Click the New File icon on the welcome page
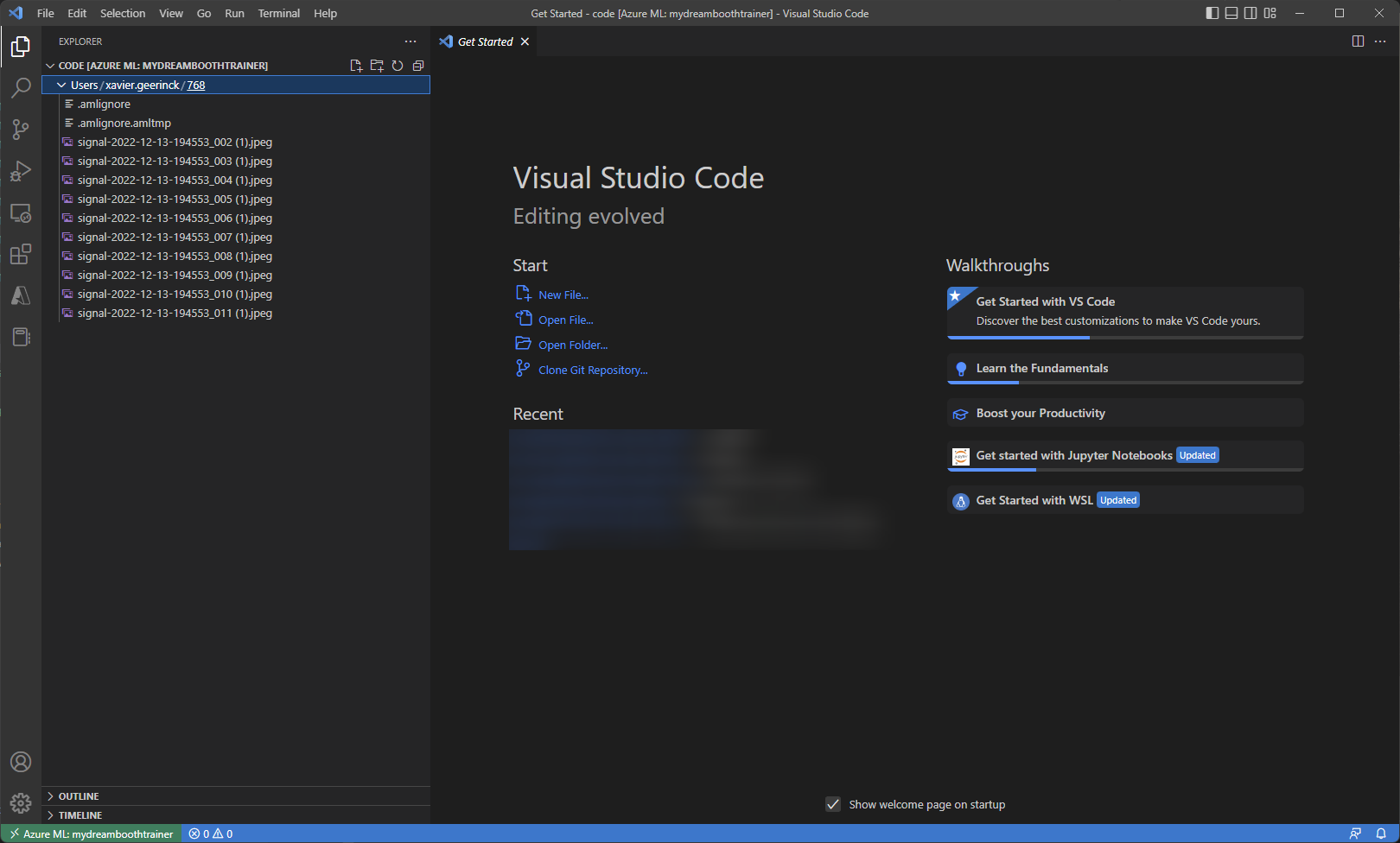1400x843 pixels. pyautogui.click(x=523, y=294)
